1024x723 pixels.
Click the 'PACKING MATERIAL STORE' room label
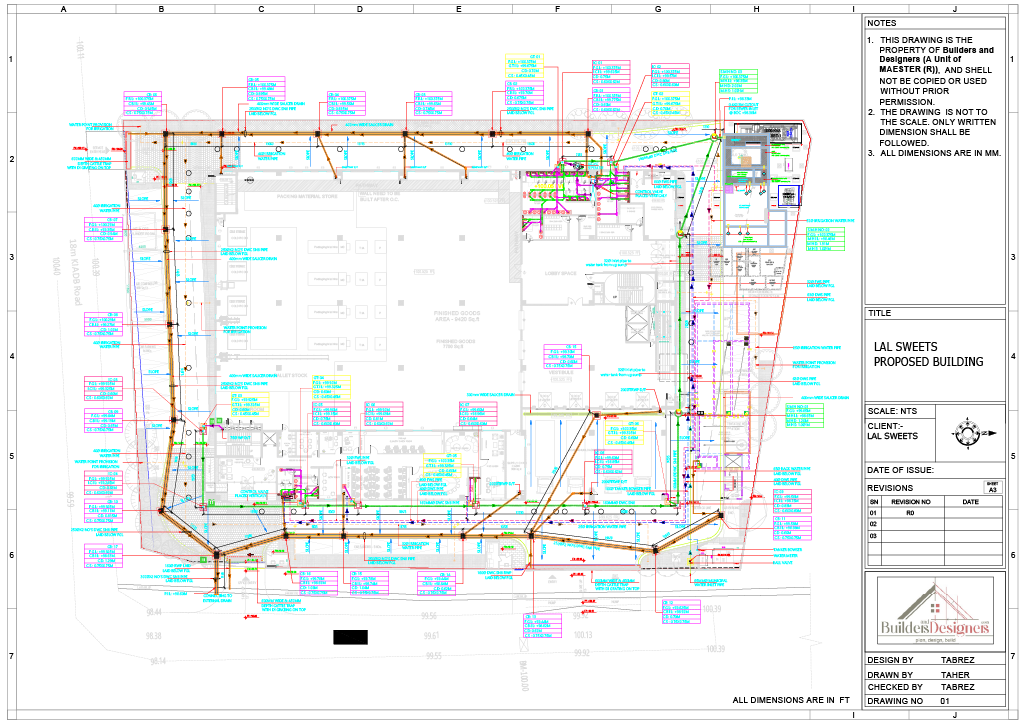(x=308, y=196)
